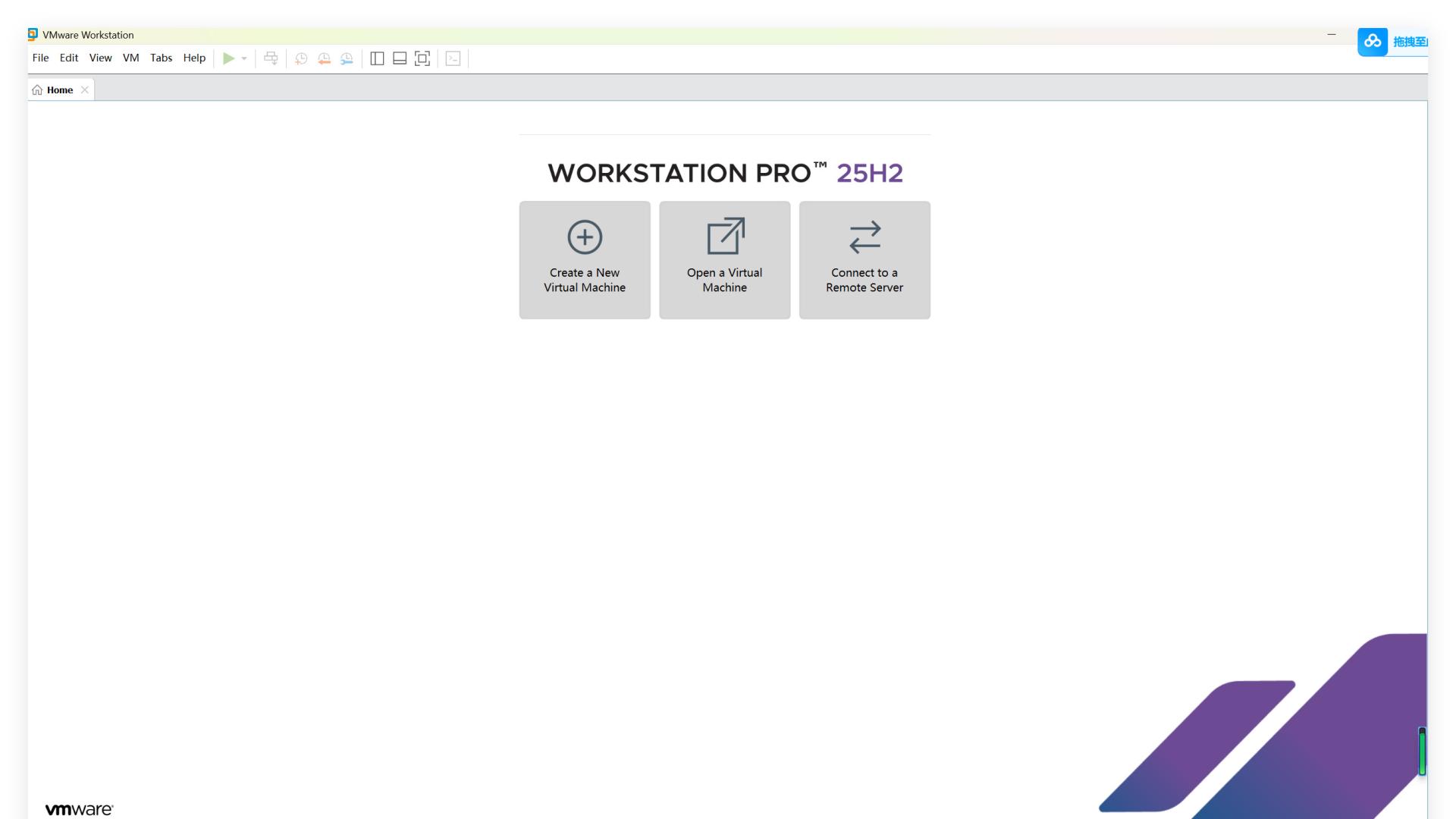Select the power on virtual machine icon
This screenshot has width=1456, height=819.
pos(229,58)
